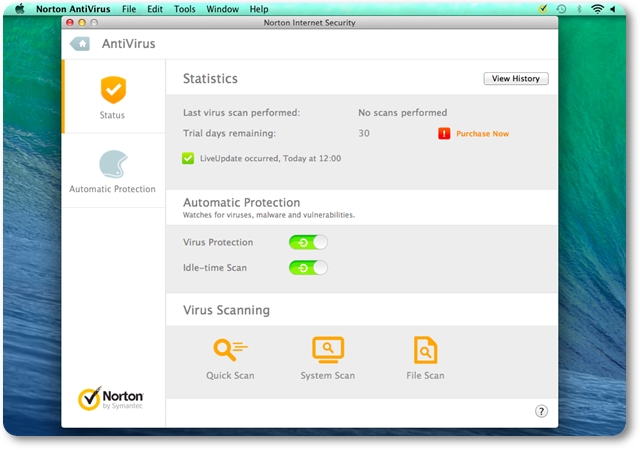The width and height of the screenshot is (640, 450).
Task: Open Time Machine menu bar icon
Action: [x=562, y=9]
